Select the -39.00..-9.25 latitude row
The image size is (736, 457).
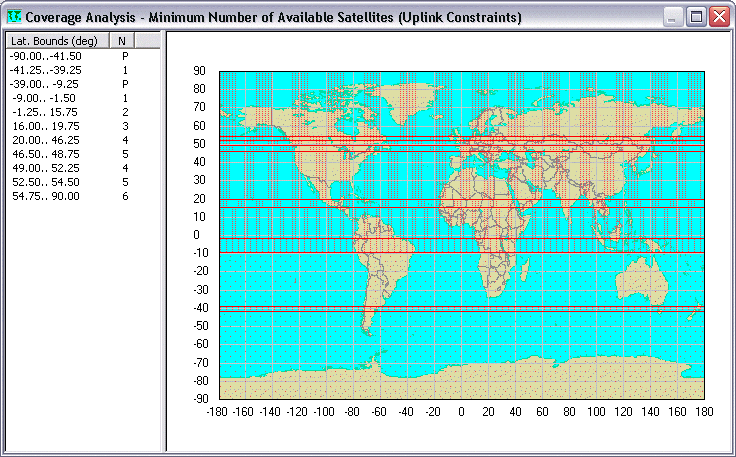46,85
